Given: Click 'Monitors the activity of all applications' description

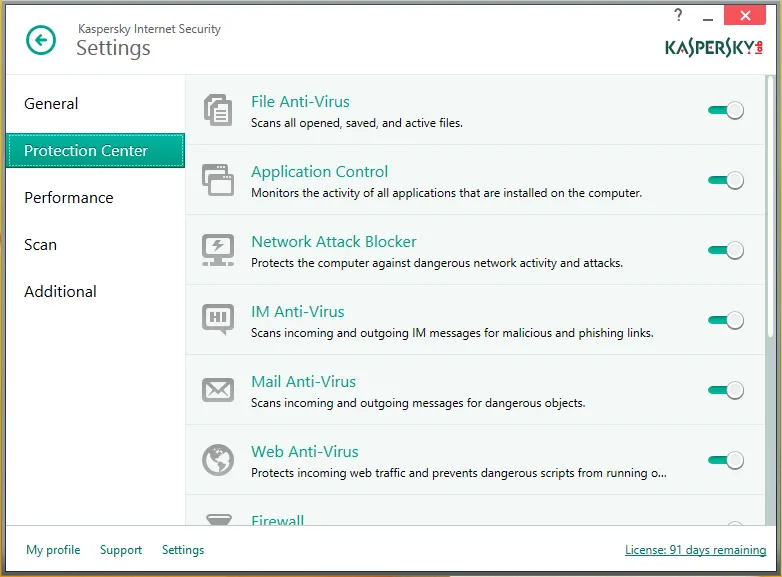Looking at the screenshot, I should [x=446, y=193].
